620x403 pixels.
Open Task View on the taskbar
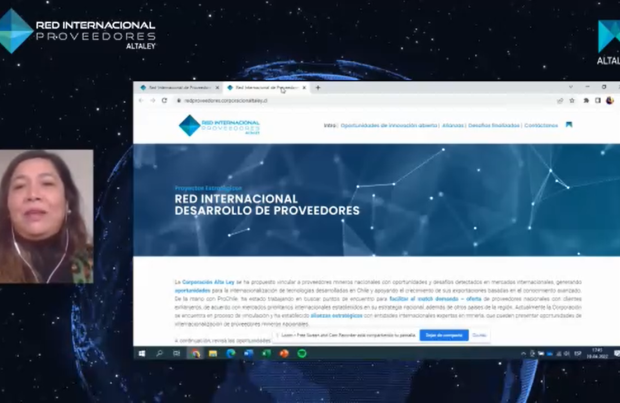(177, 354)
